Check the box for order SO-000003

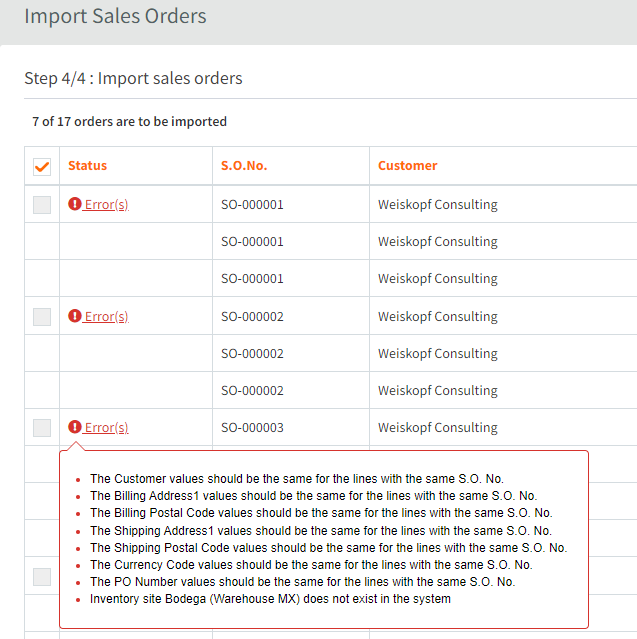pos(42,428)
